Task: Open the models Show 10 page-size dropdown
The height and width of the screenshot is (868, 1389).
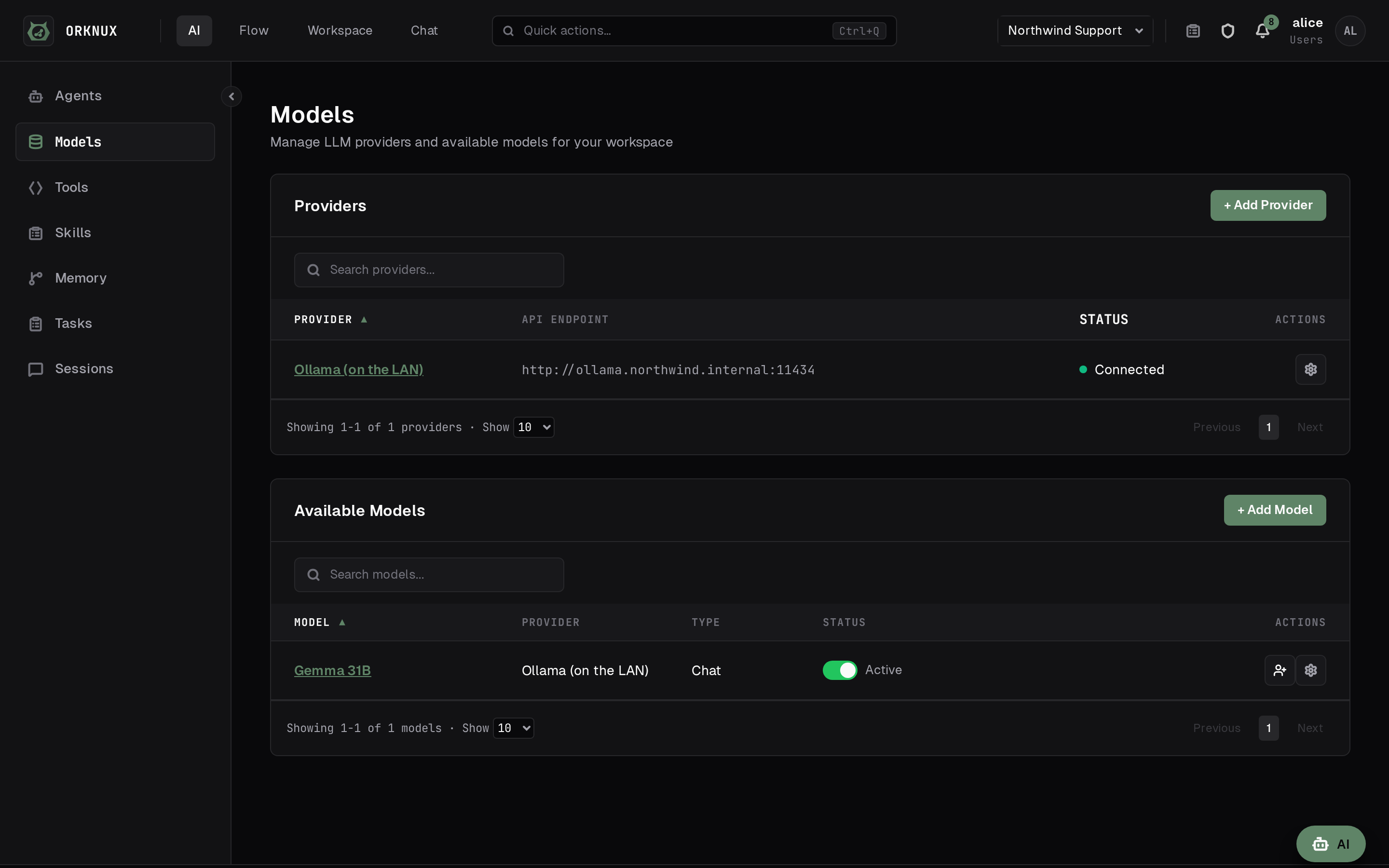Action: pyautogui.click(x=513, y=728)
